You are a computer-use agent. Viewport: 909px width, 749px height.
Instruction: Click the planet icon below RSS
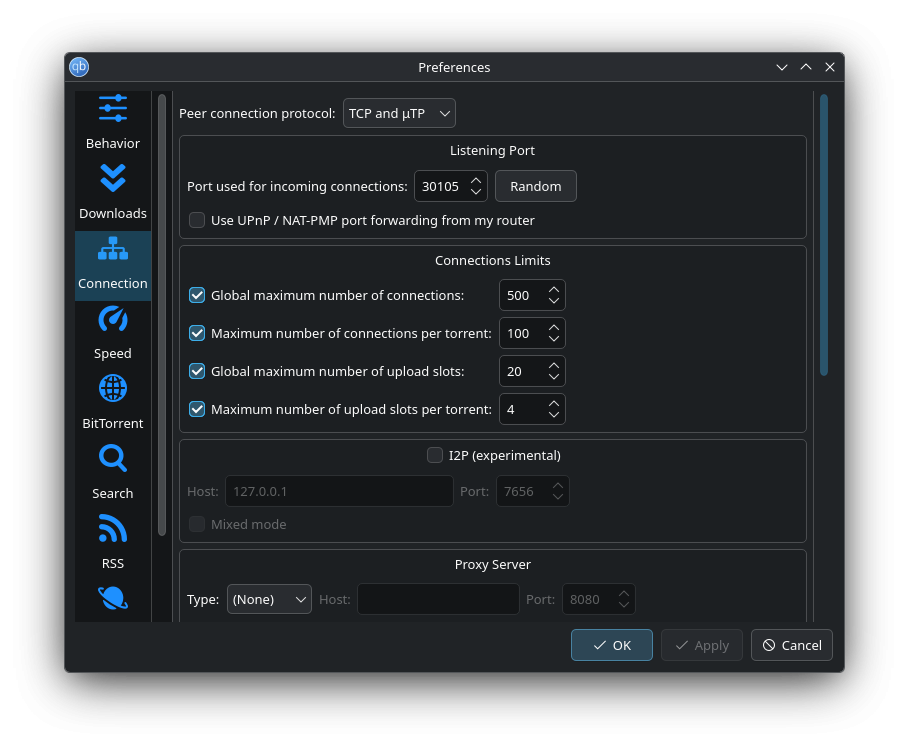click(x=113, y=599)
